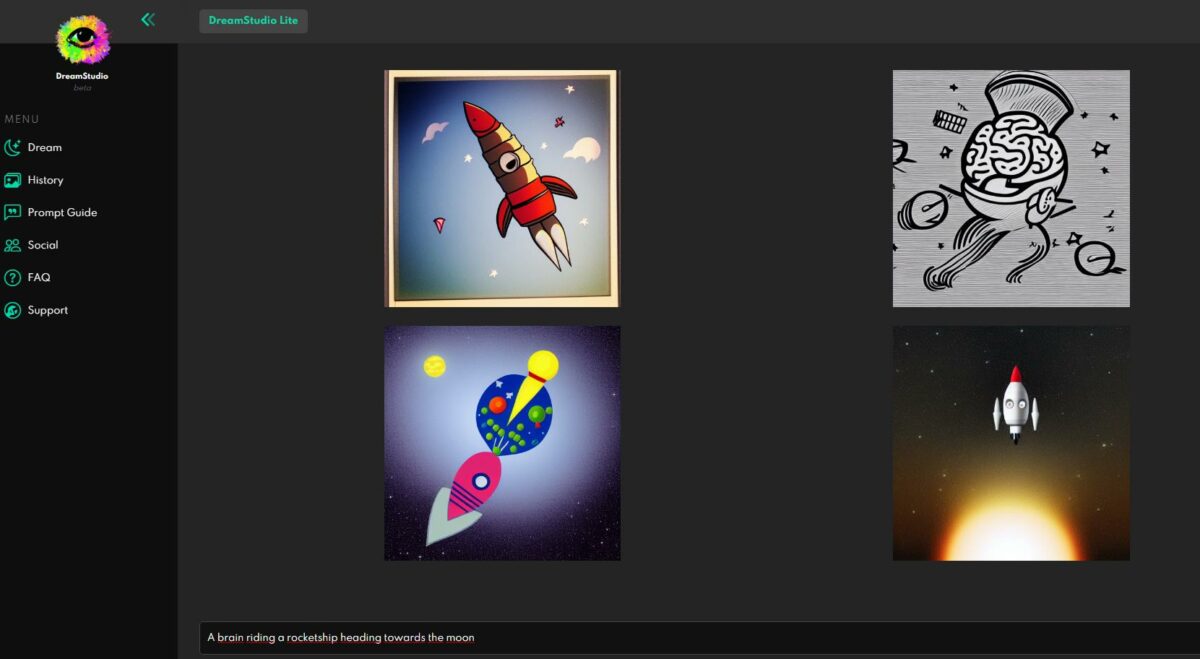Click the History image icon
Viewport: 1200px width, 659px height.
(12, 180)
